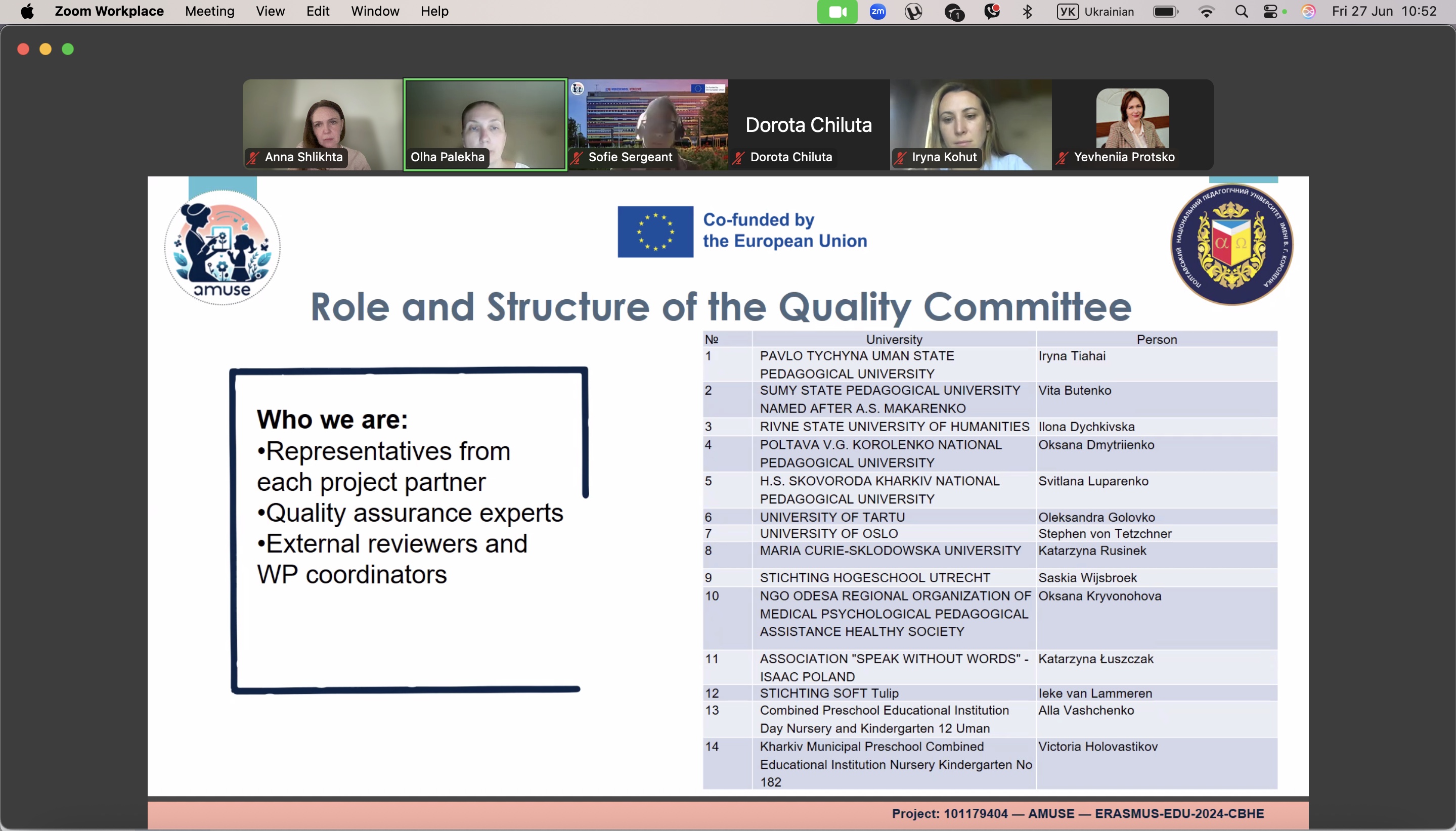Image resolution: width=1456 pixels, height=831 pixels.
Task: Click the Zoom Workplace app menu
Action: point(109,12)
